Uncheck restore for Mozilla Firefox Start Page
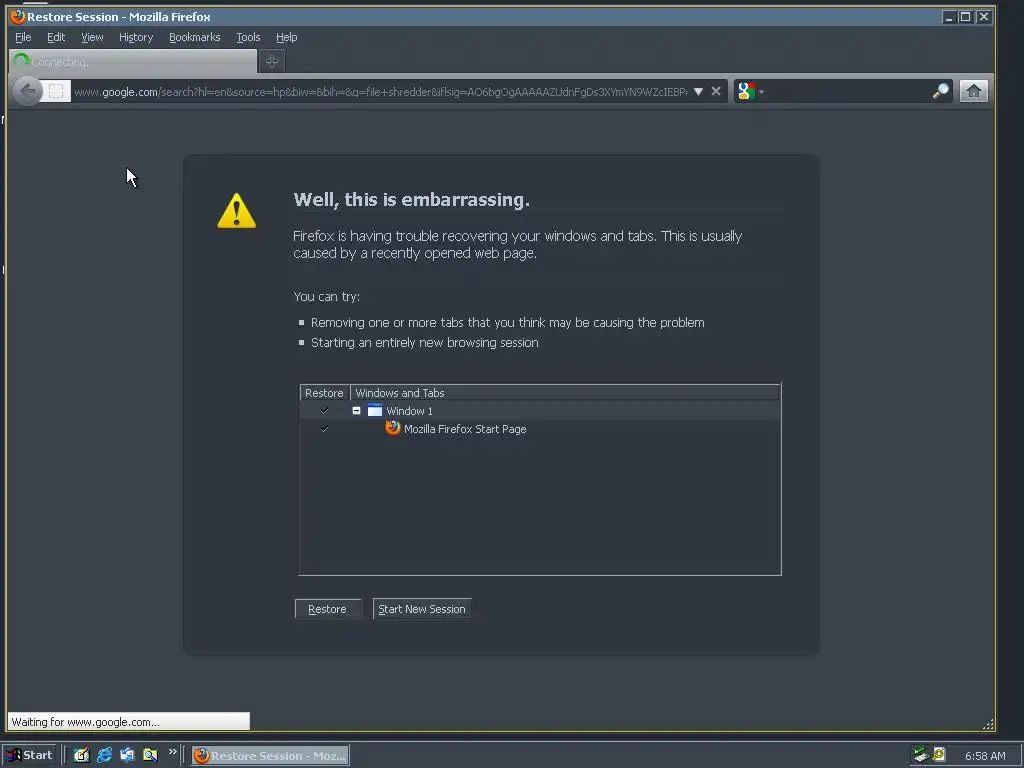 [325, 429]
